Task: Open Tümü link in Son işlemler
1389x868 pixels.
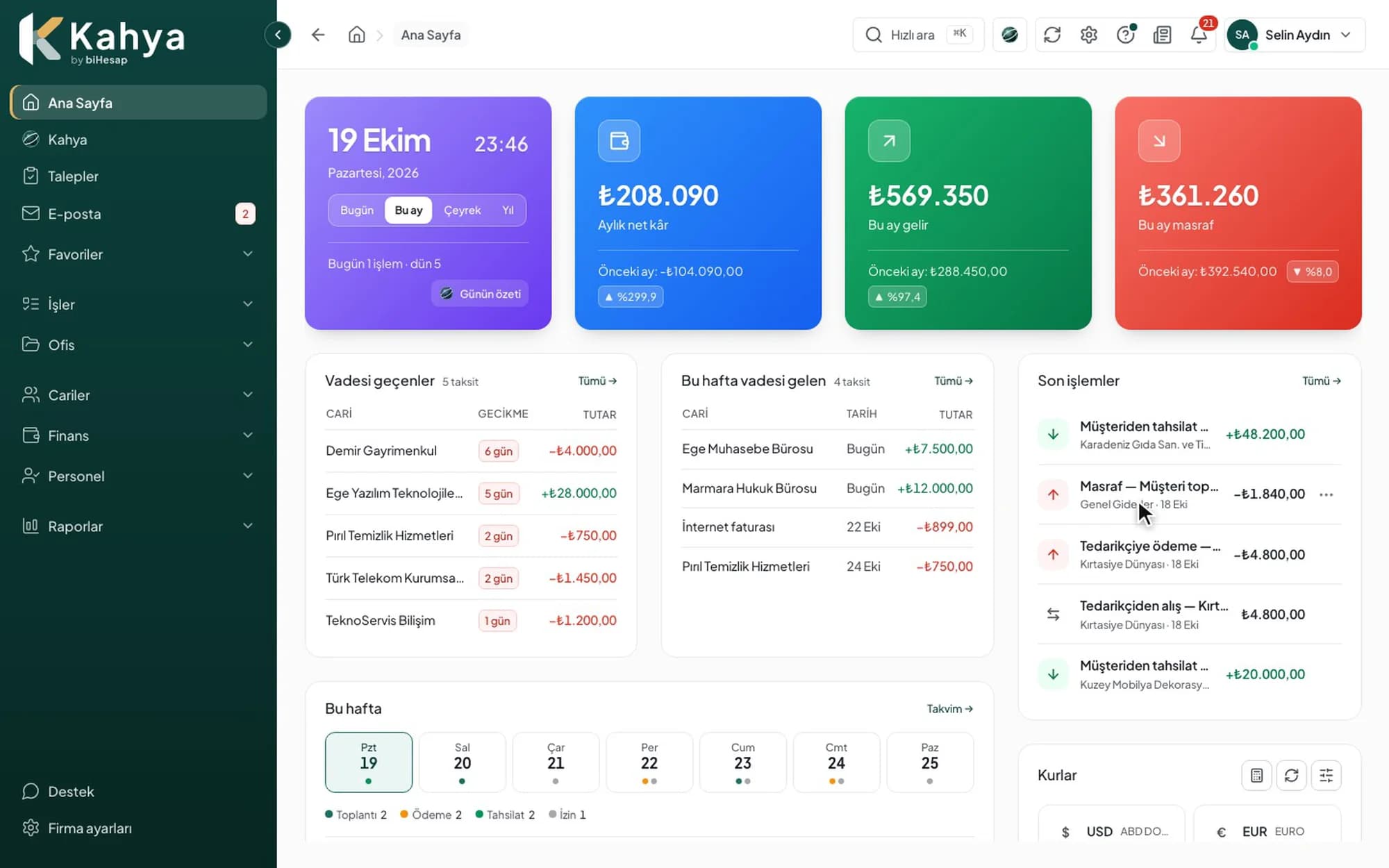Action: pyautogui.click(x=1321, y=381)
